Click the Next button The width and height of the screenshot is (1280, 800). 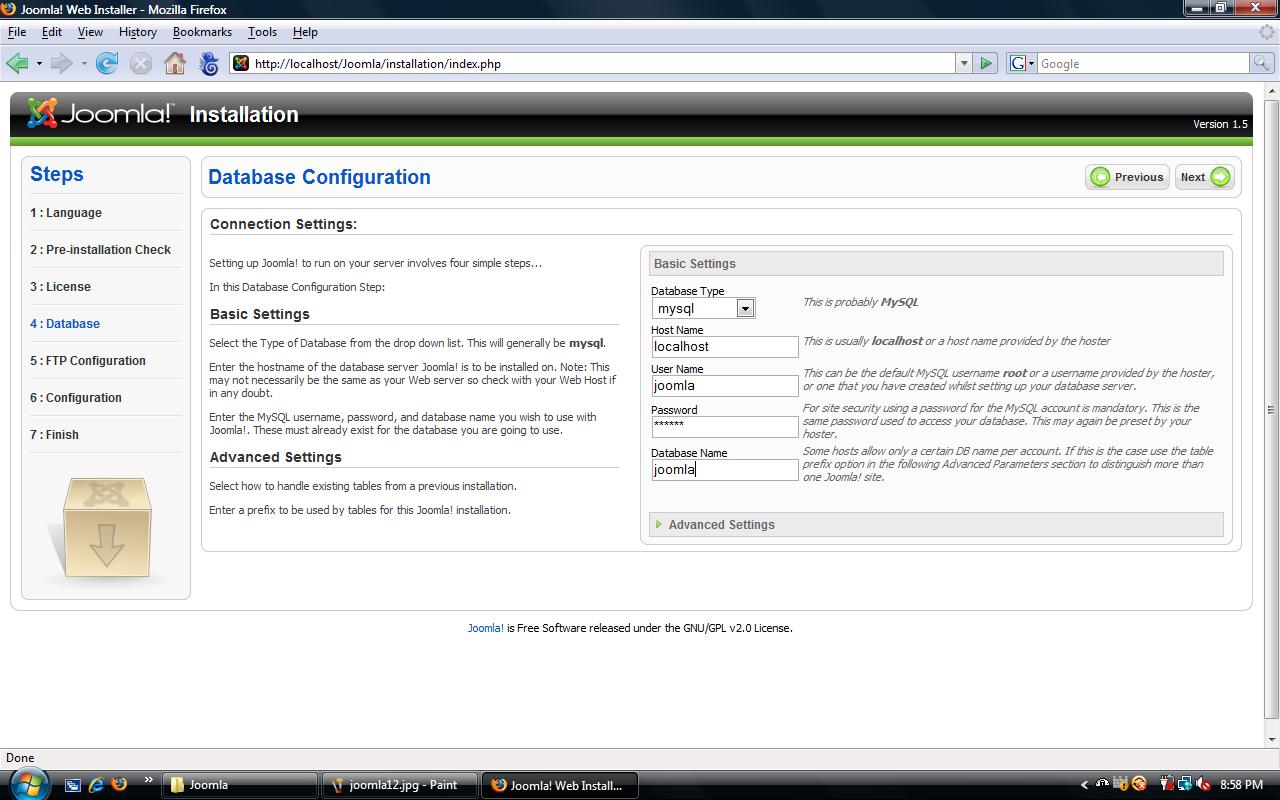1204,177
